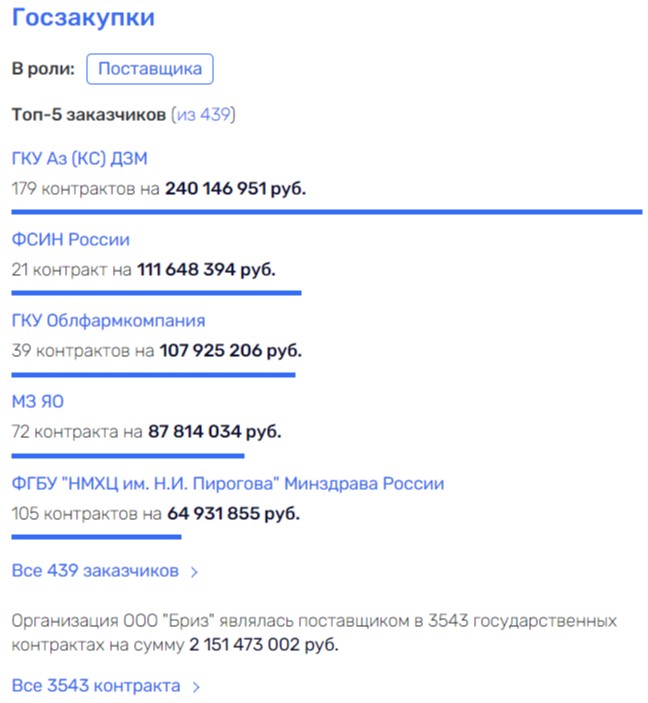Click the blue bar under ФГБУ НМХЦ Пирогова
The height and width of the screenshot is (703, 648).
(96, 537)
